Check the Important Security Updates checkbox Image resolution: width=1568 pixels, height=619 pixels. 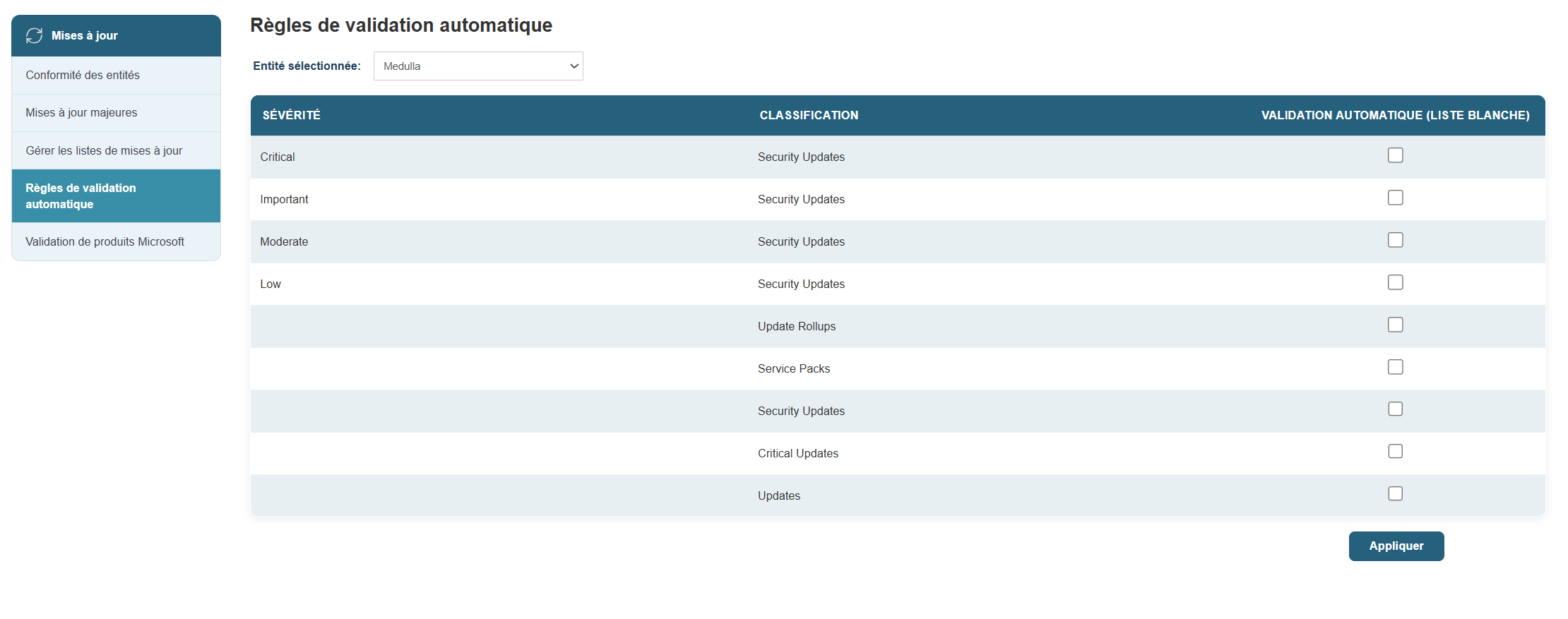pyautogui.click(x=1395, y=198)
